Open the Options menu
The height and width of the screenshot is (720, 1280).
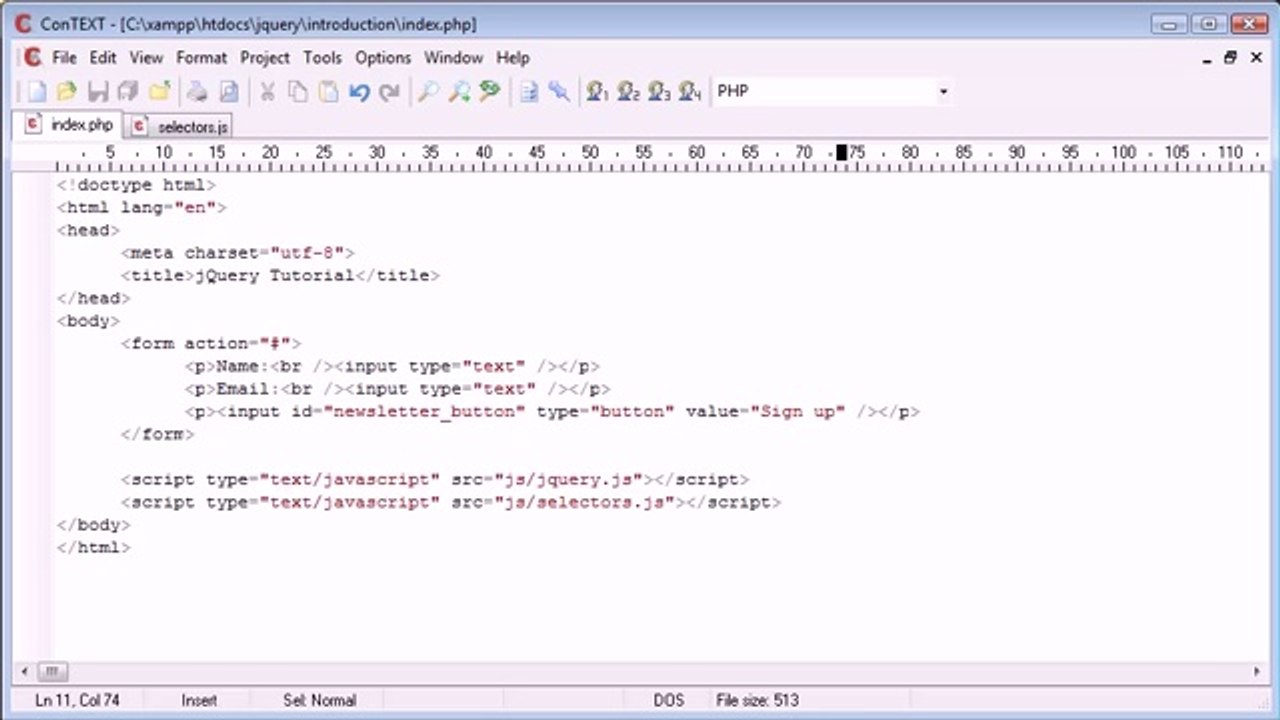[x=383, y=58]
